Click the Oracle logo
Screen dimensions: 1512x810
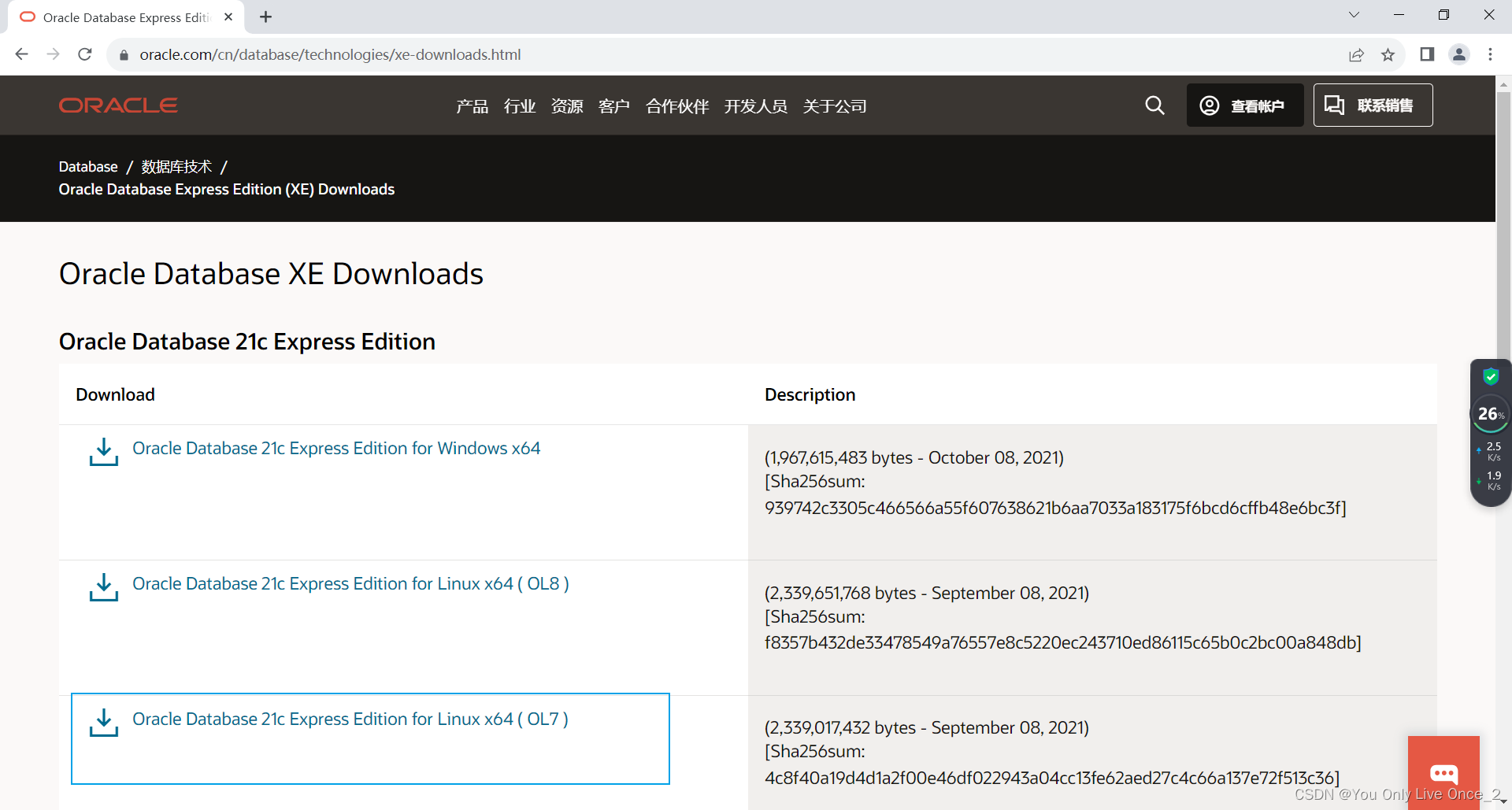coord(118,105)
